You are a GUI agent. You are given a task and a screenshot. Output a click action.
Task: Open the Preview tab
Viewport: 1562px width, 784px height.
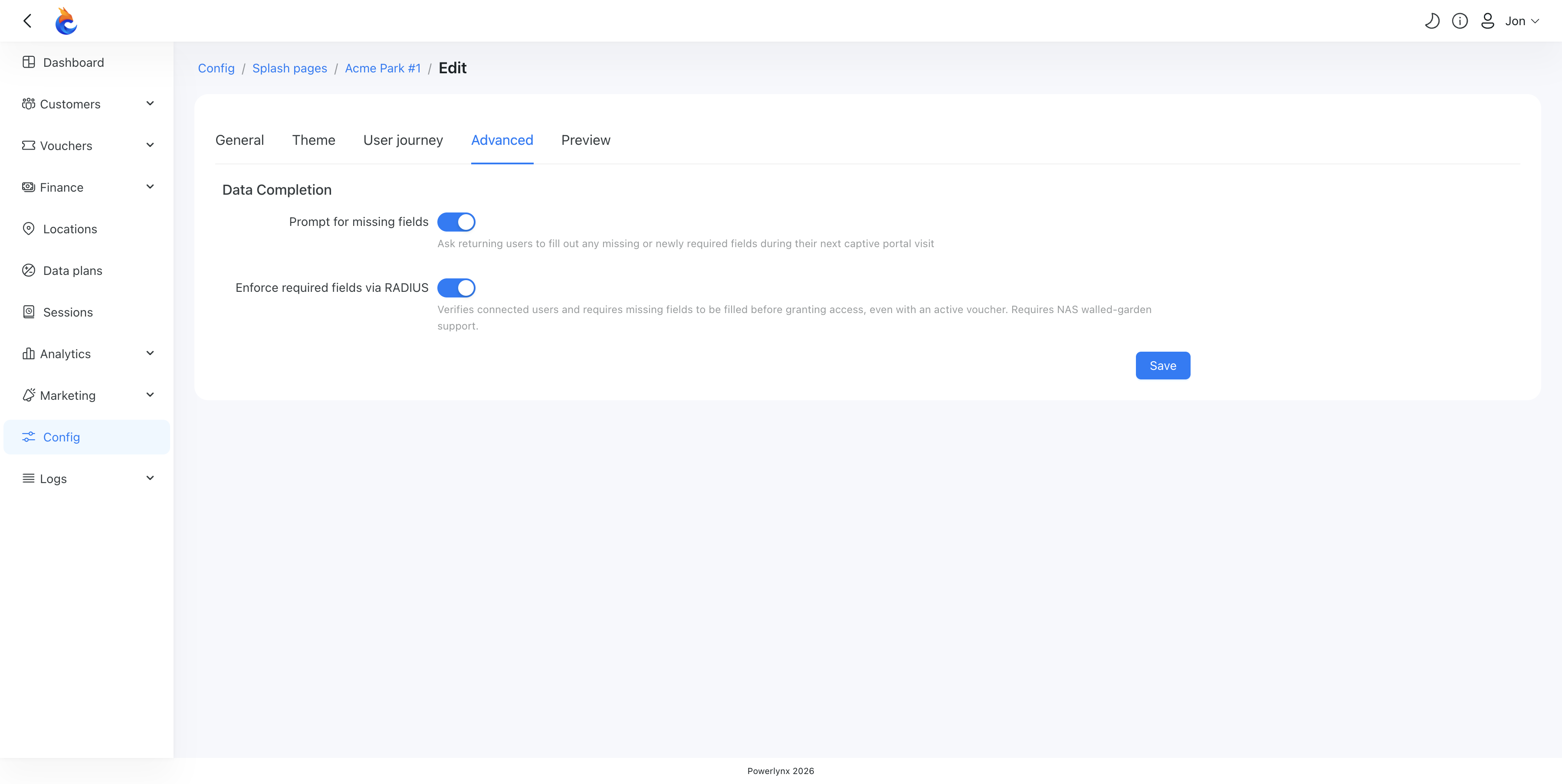tap(586, 140)
